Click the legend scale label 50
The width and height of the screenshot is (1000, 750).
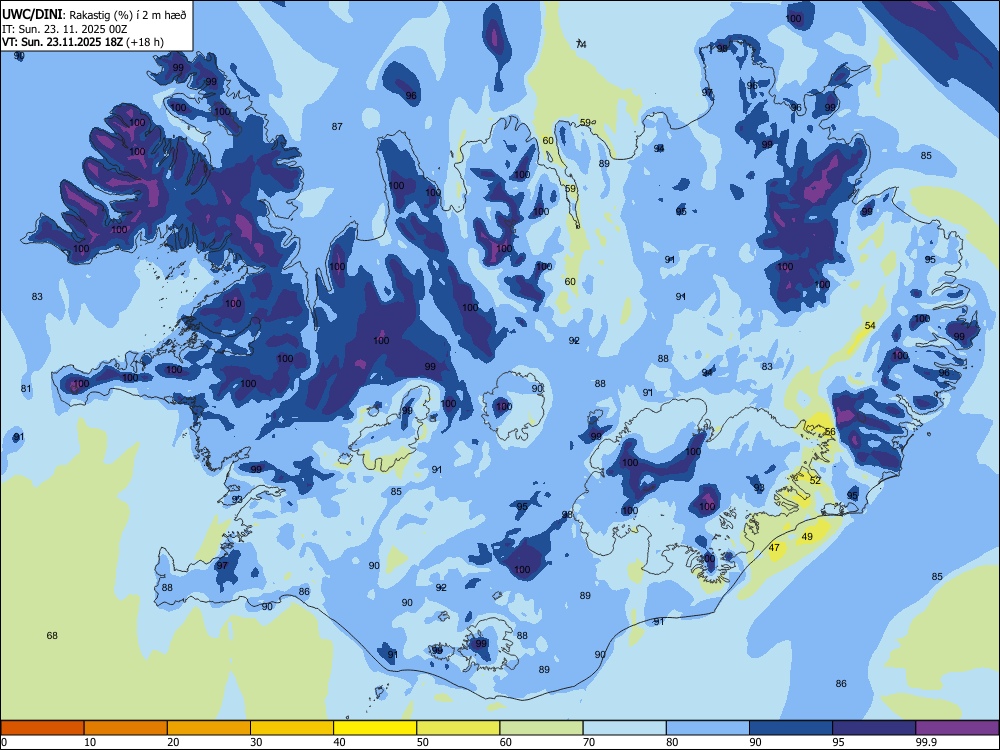tap(423, 742)
